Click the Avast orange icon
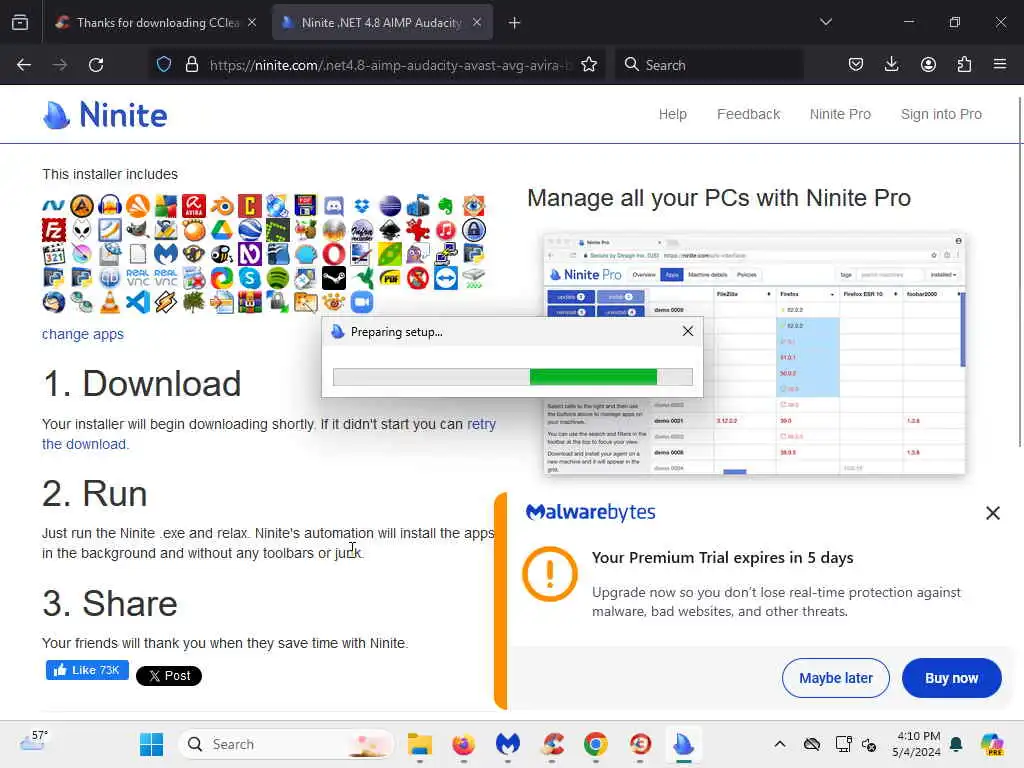 [x=138, y=206]
